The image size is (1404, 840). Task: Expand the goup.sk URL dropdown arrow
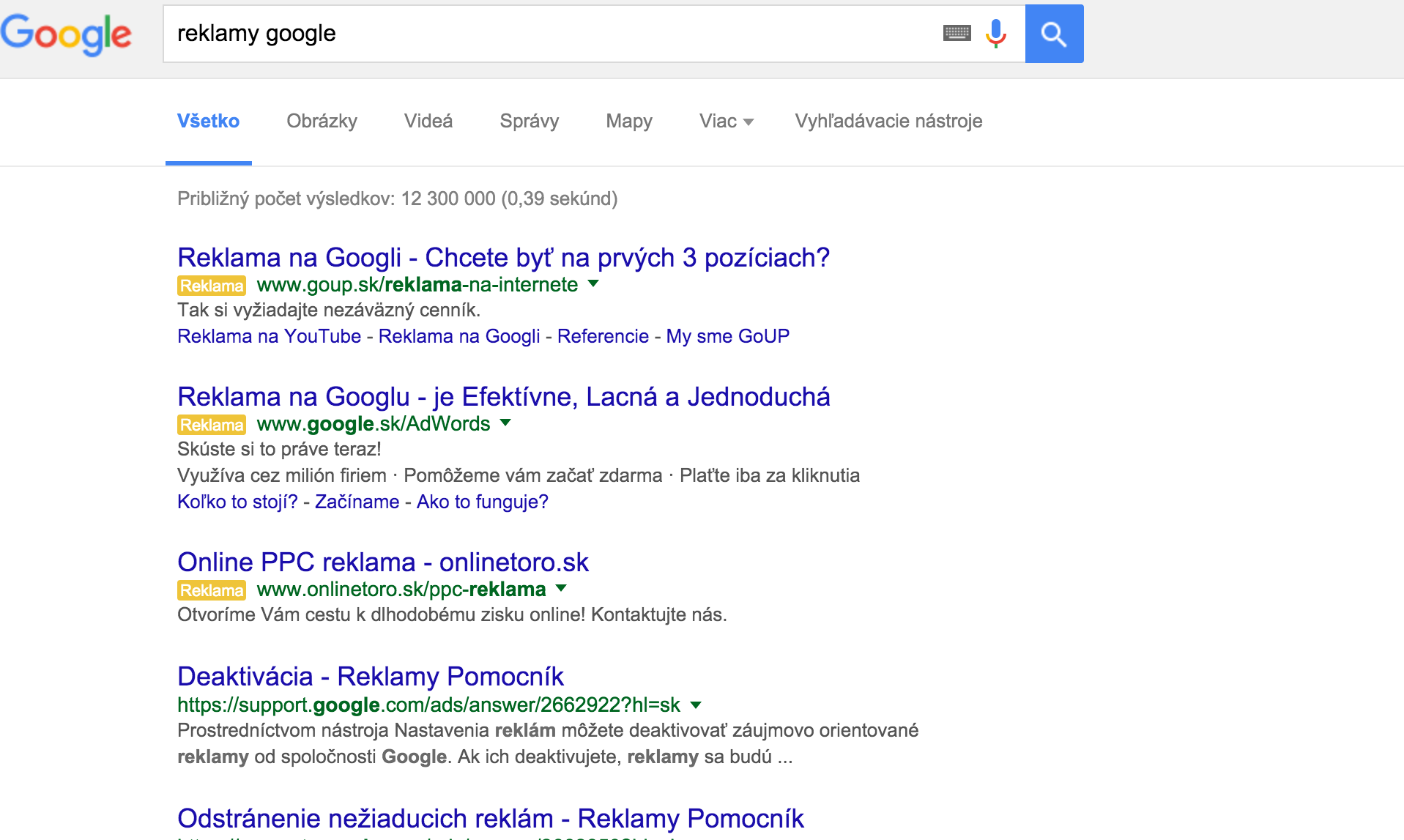click(x=593, y=284)
